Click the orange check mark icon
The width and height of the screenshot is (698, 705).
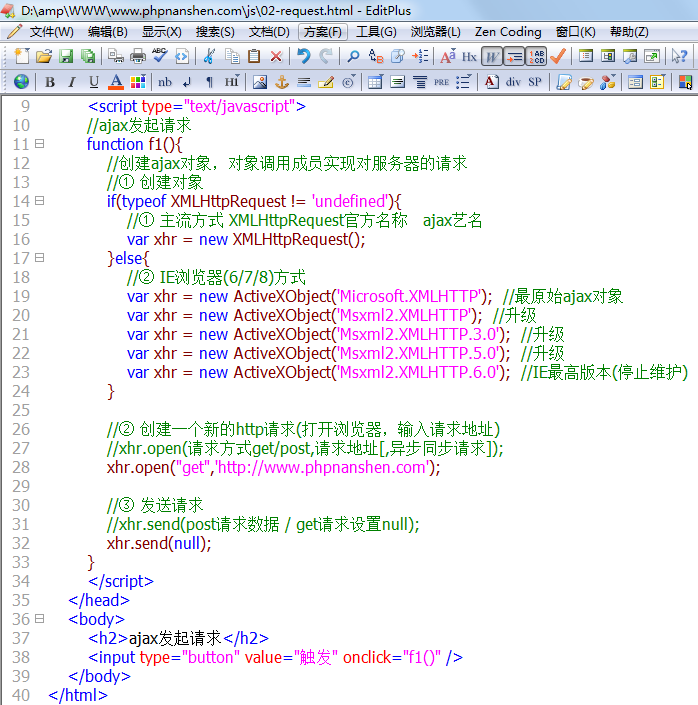click(558, 56)
